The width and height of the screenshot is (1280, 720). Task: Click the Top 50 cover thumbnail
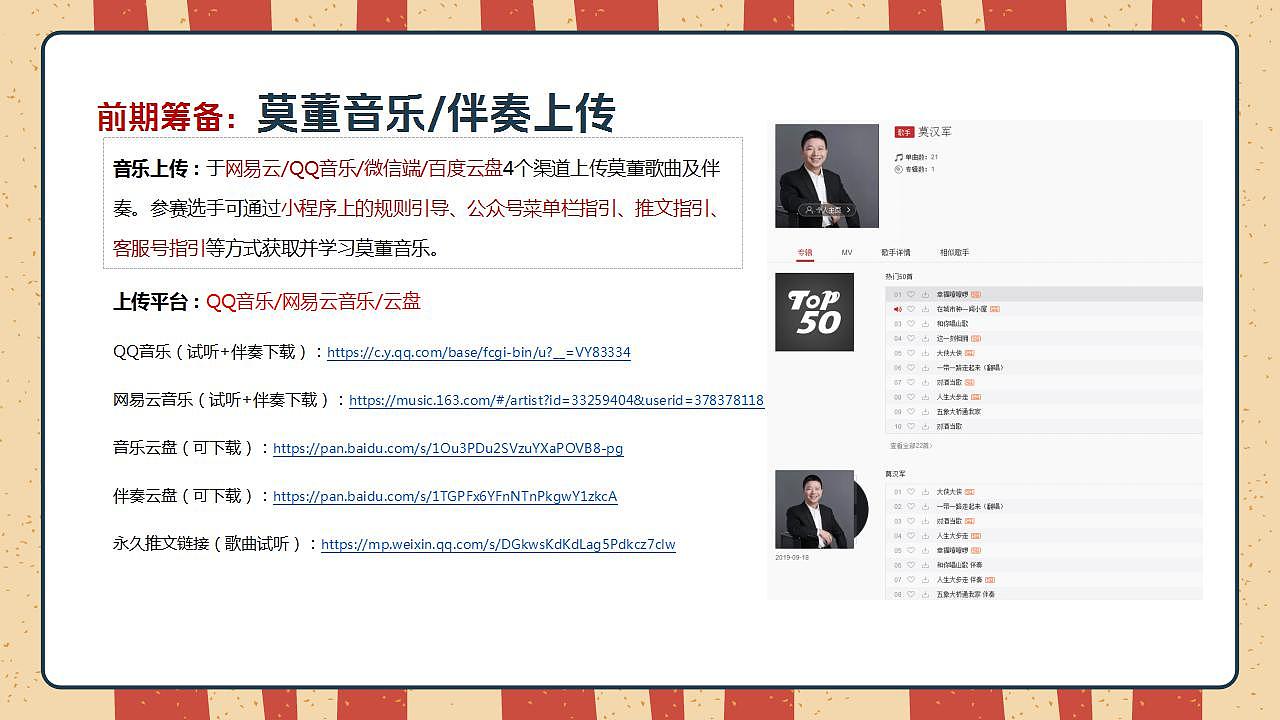click(814, 312)
